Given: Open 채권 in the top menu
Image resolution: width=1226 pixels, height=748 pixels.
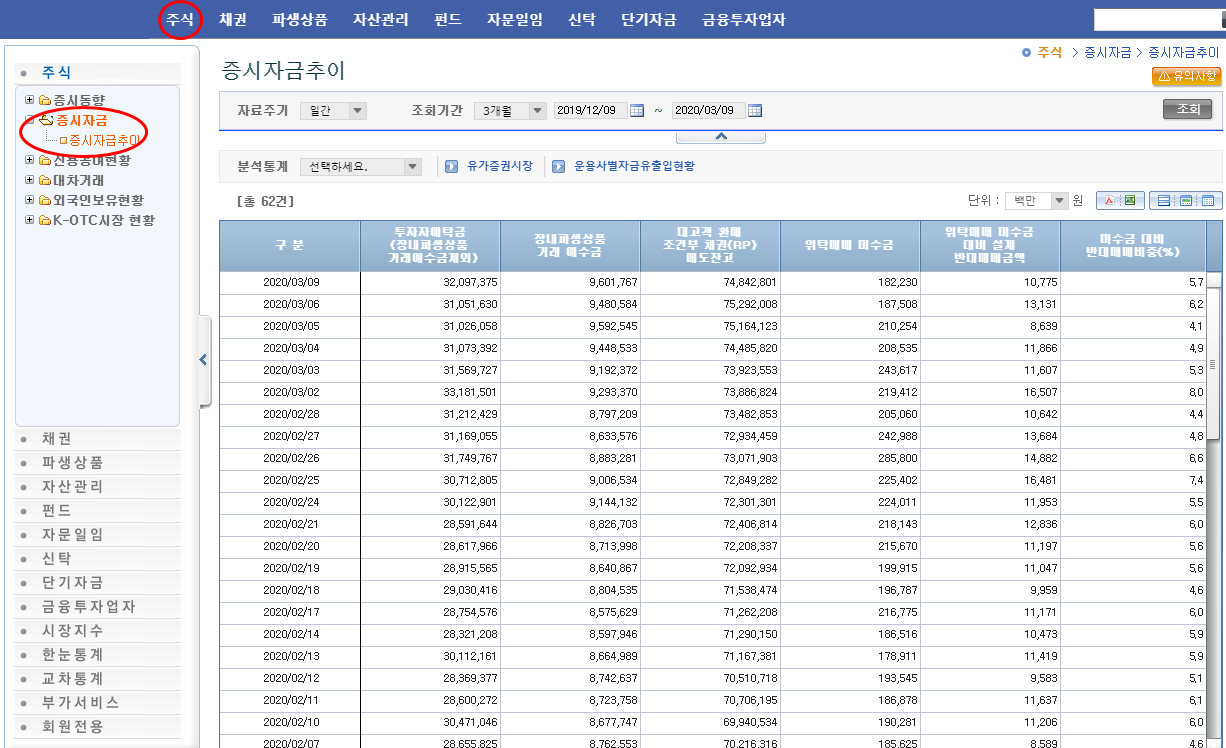Looking at the screenshot, I should (233, 19).
